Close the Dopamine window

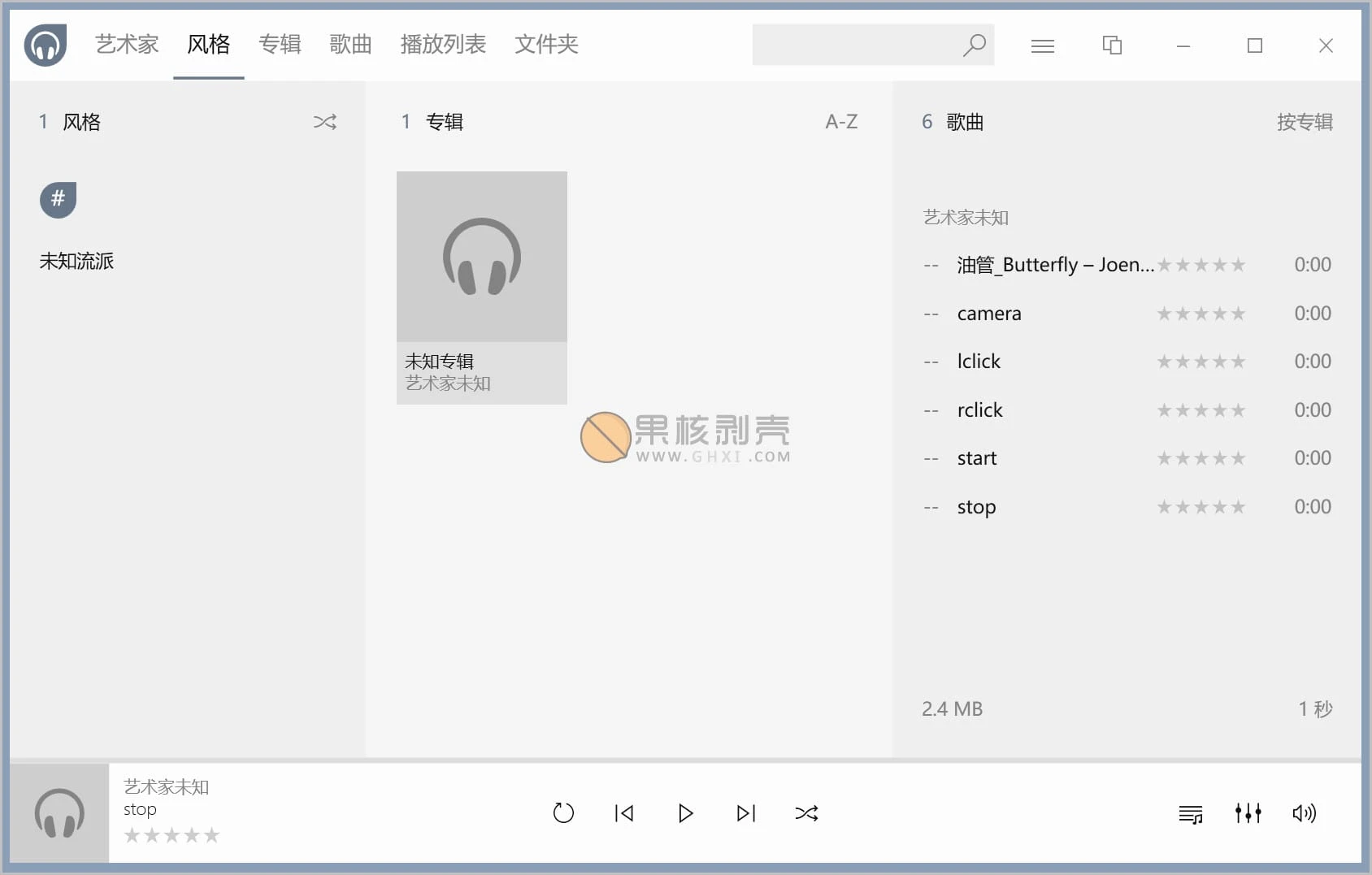coord(1326,45)
